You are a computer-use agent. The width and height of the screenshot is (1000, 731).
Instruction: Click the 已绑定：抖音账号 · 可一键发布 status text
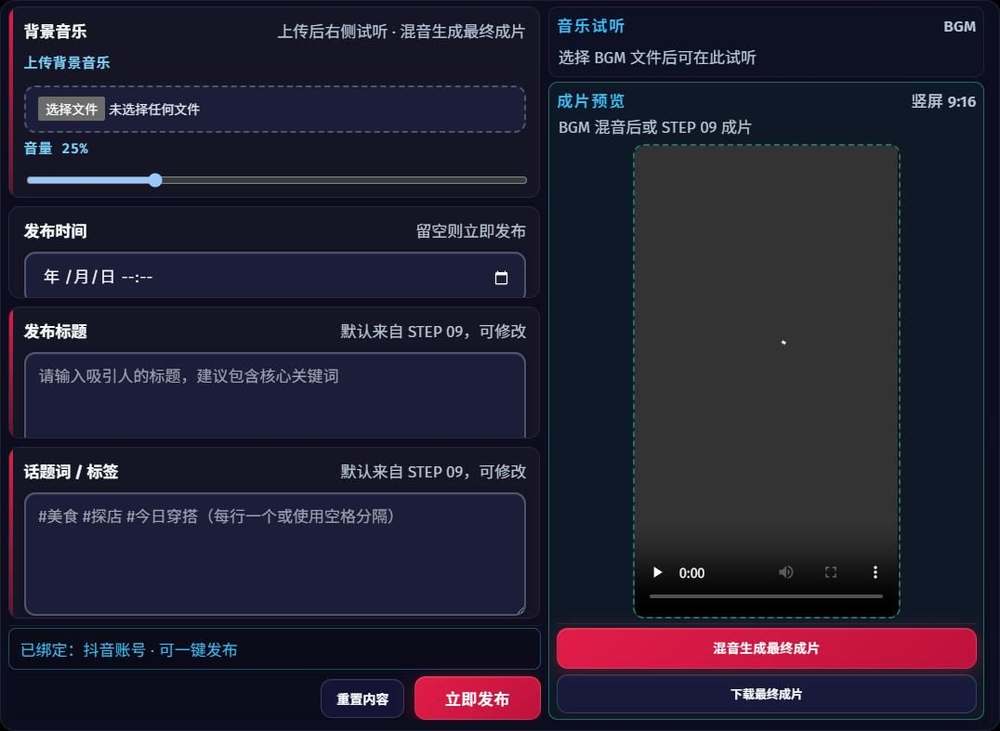pyautogui.click(x=129, y=649)
